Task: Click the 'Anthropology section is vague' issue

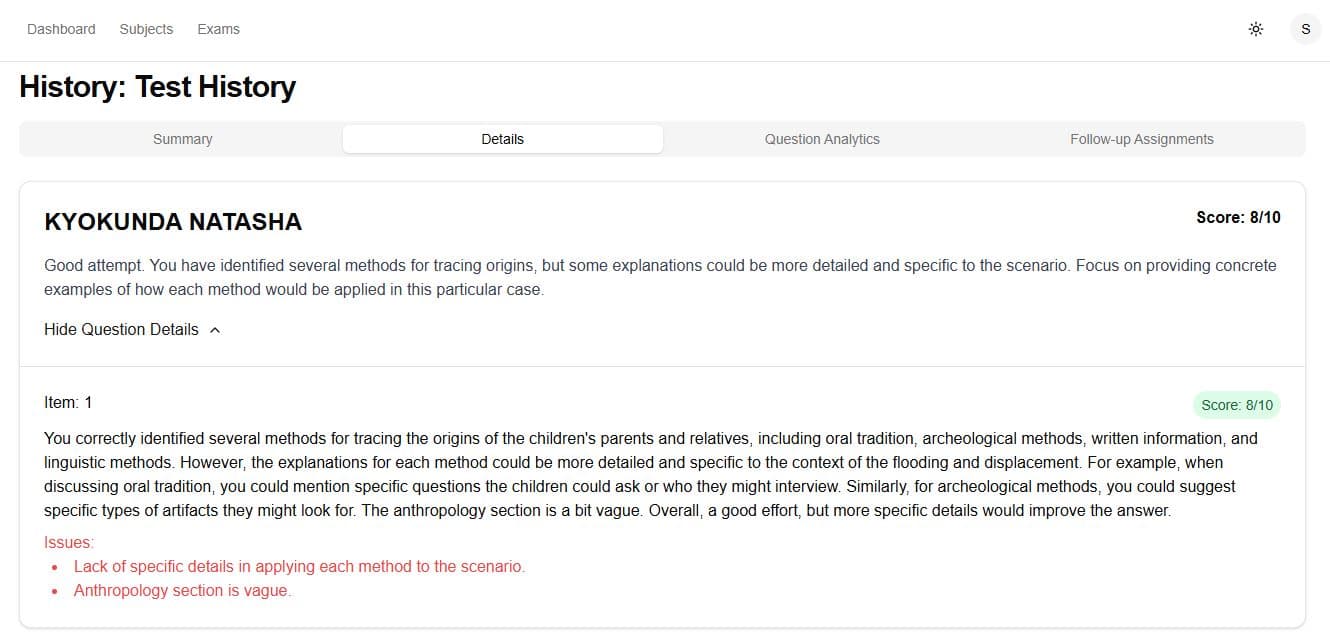Action: click(182, 590)
